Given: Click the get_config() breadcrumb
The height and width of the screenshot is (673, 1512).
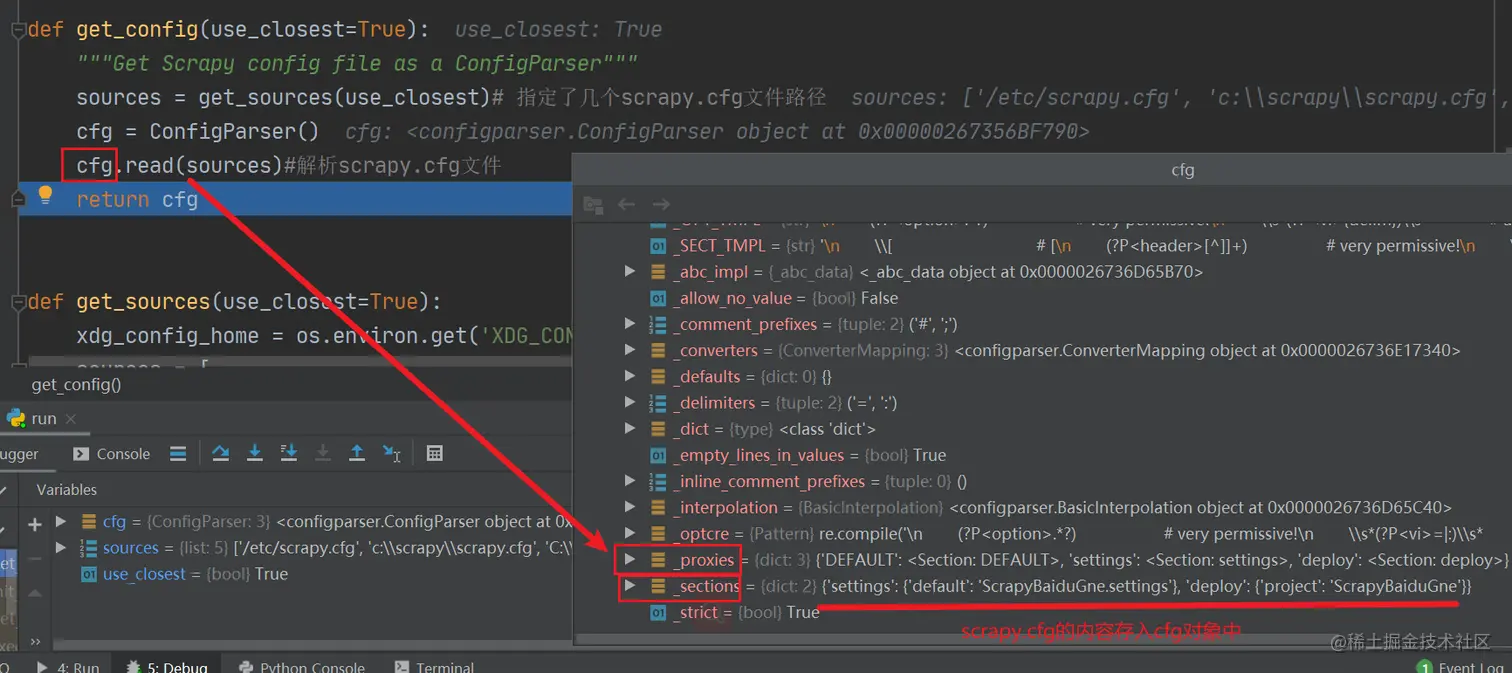Looking at the screenshot, I should 76,384.
